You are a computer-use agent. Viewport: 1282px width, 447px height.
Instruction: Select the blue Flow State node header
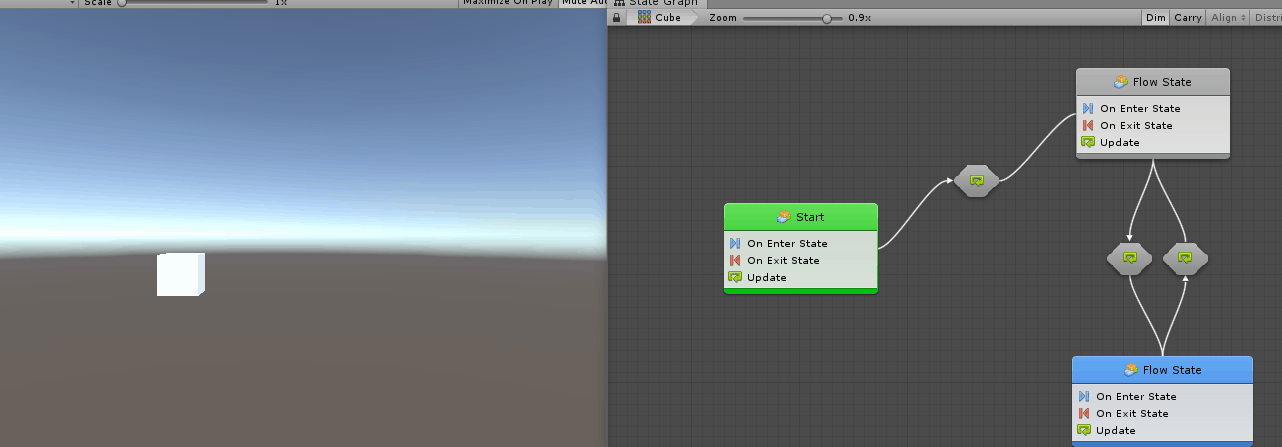click(x=1162, y=370)
